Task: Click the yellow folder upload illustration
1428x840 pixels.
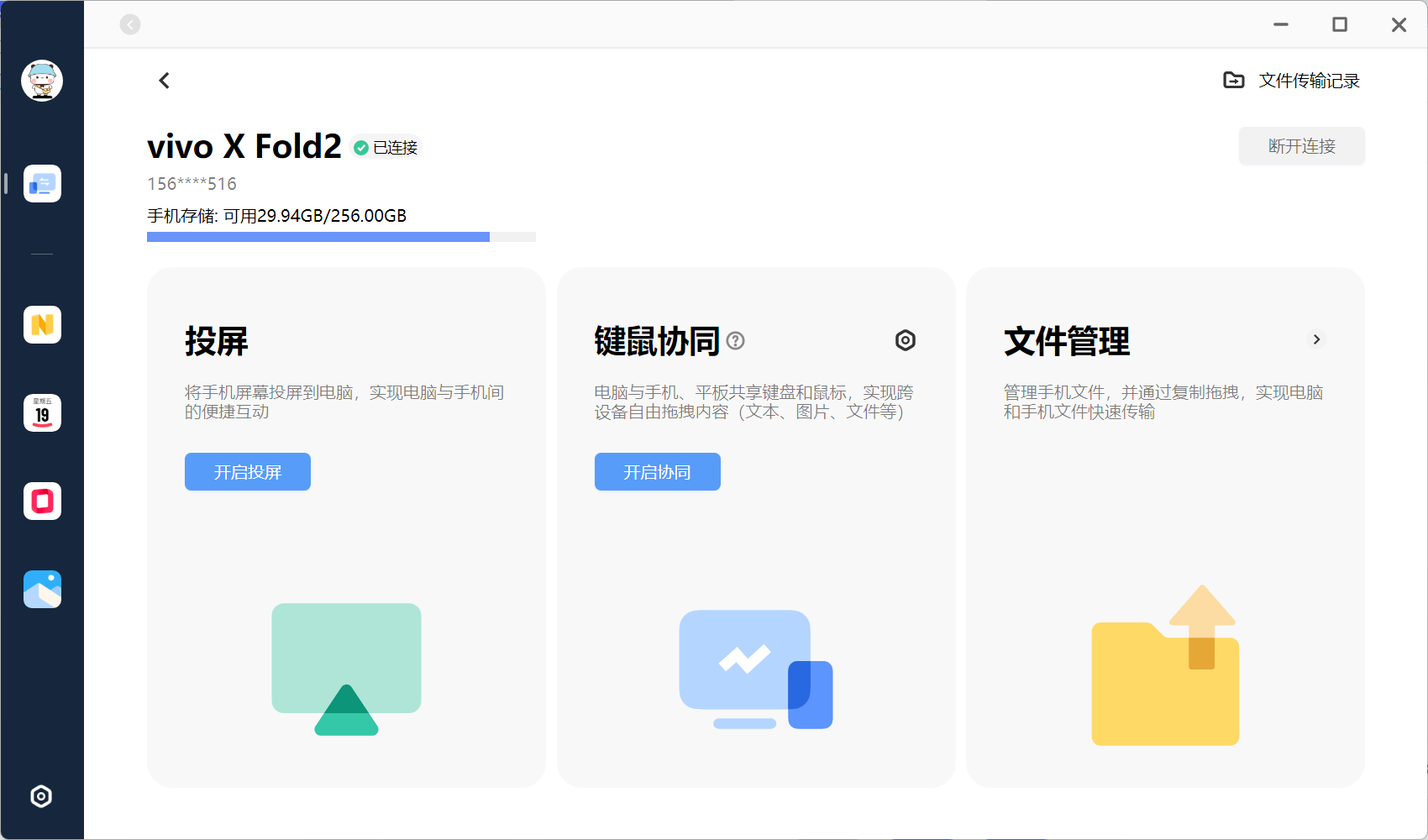Action: coord(1165,665)
